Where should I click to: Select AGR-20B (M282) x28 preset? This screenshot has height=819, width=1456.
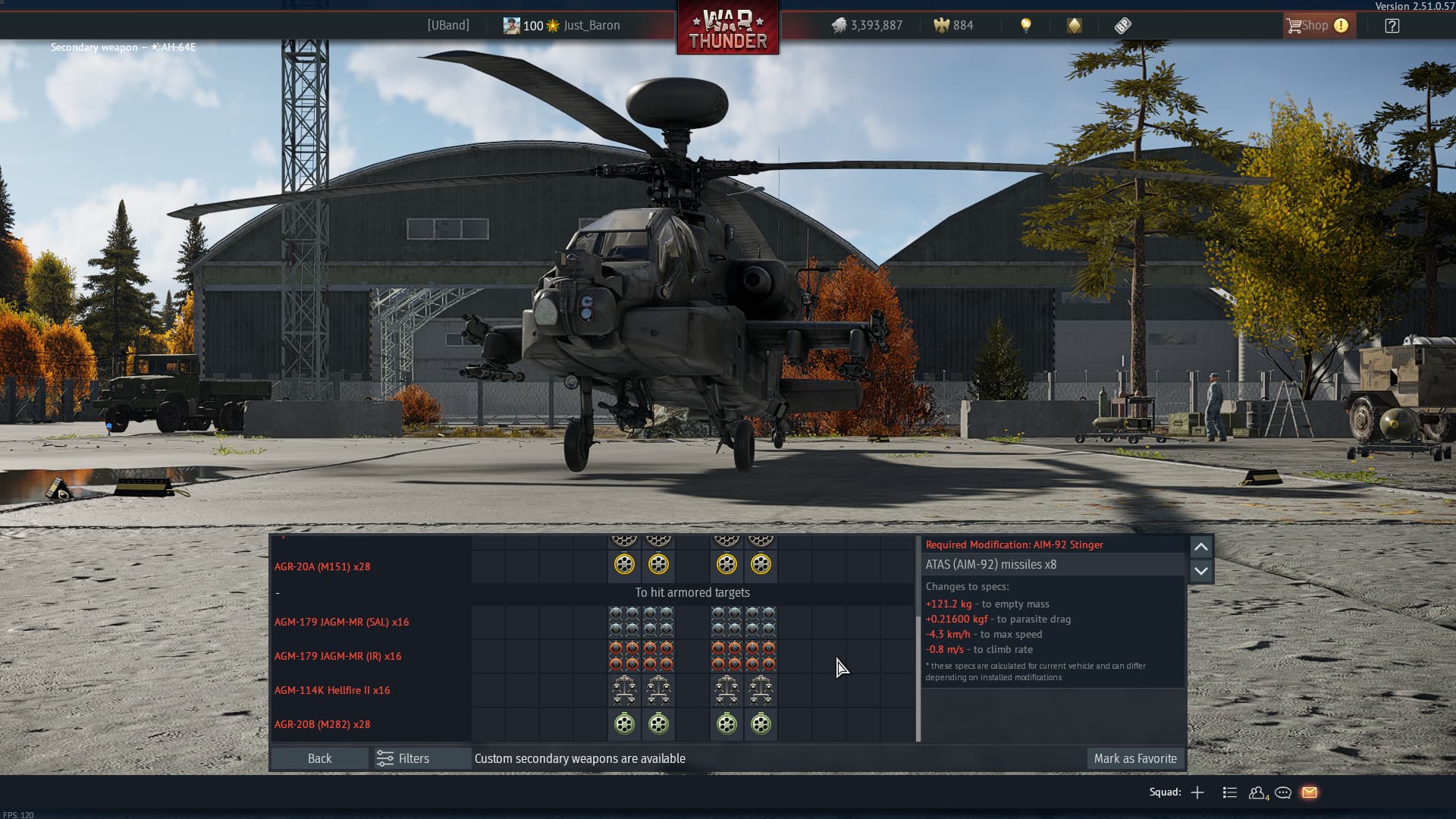tap(322, 724)
